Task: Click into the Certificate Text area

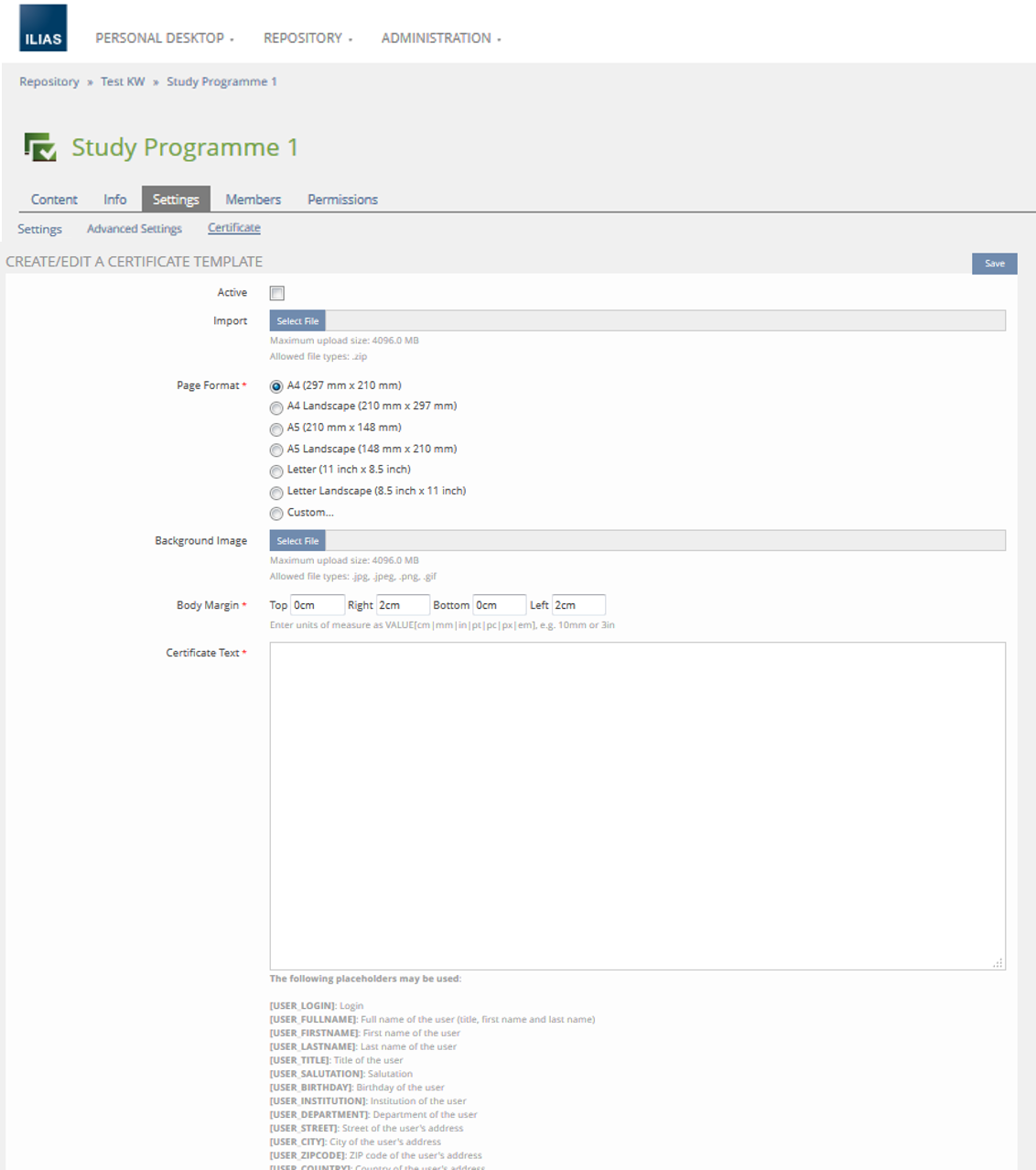Action: [637, 806]
